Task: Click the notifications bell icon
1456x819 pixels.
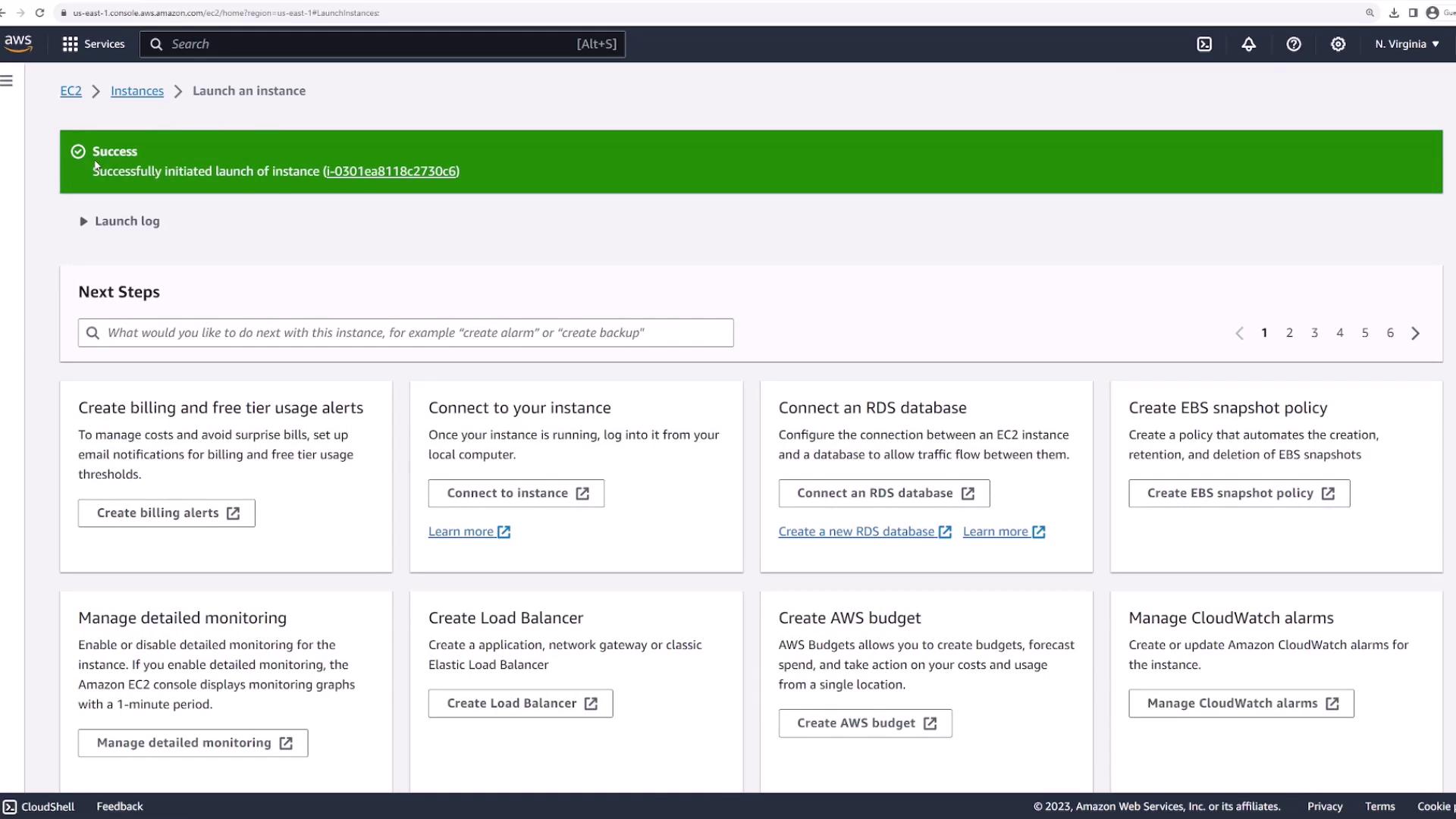Action: (x=1248, y=44)
